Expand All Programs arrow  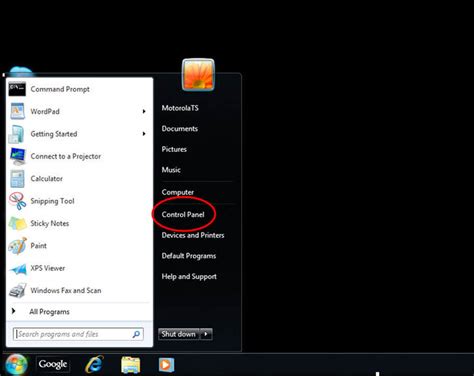click(13, 311)
